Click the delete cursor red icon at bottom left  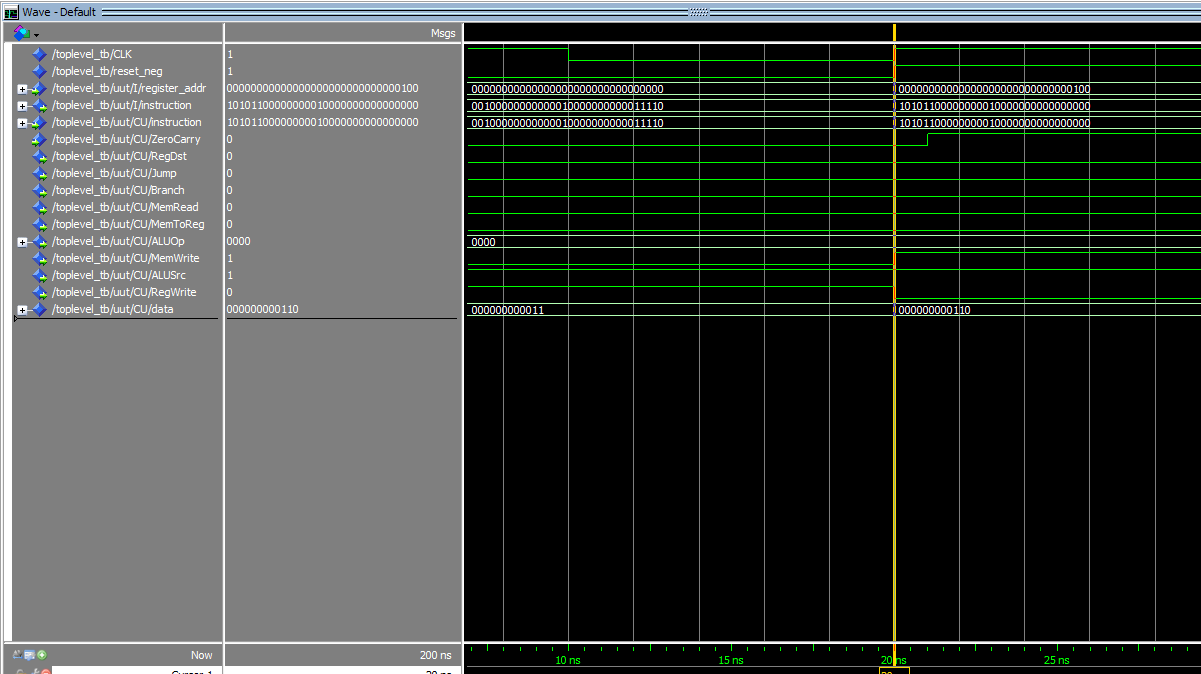pyautogui.click(x=46, y=671)
